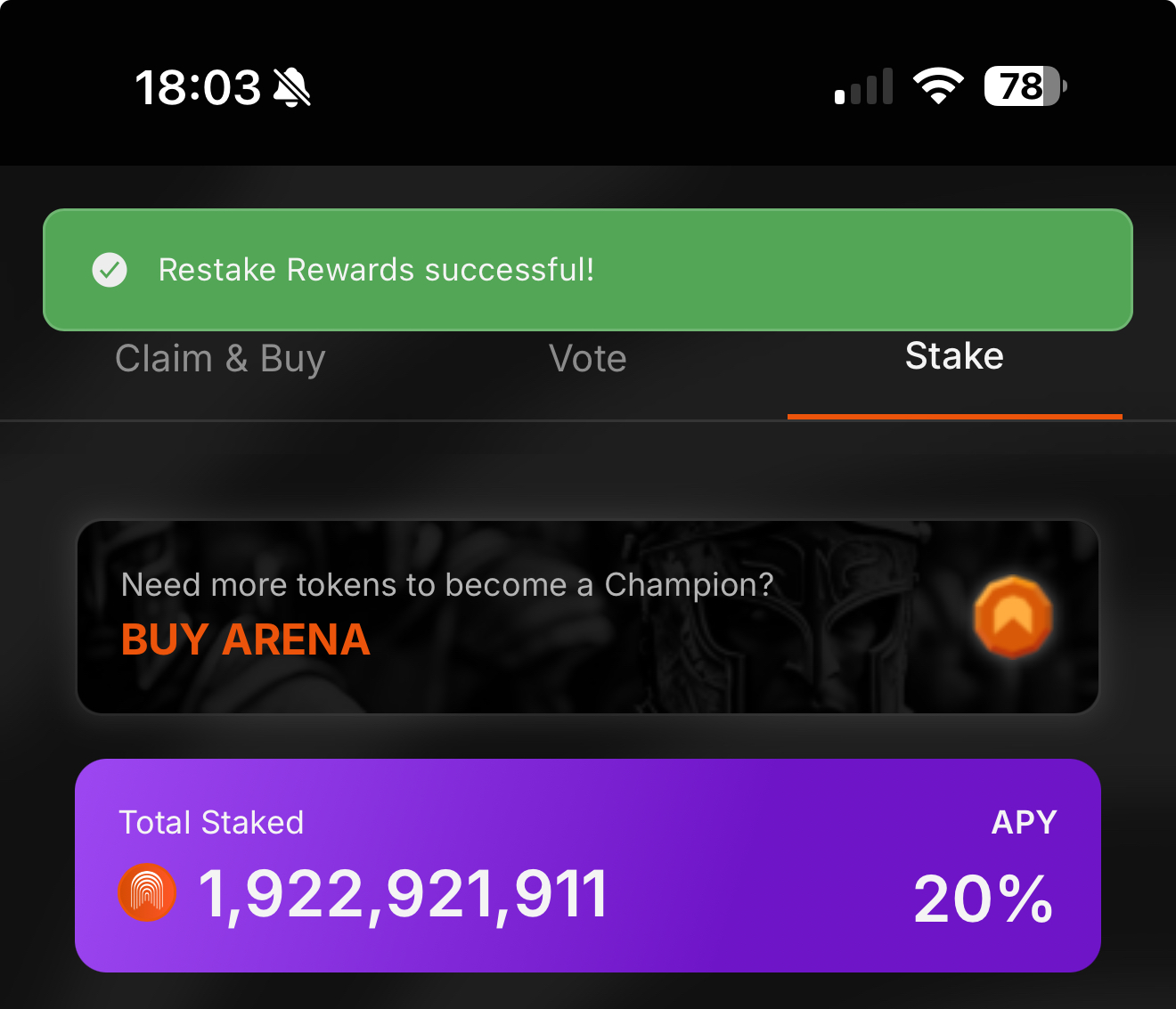The height and width of the screenshot is (1009, 1176).
Task: Tap the cellular signal bars icon
Action: tap(863, 87)
